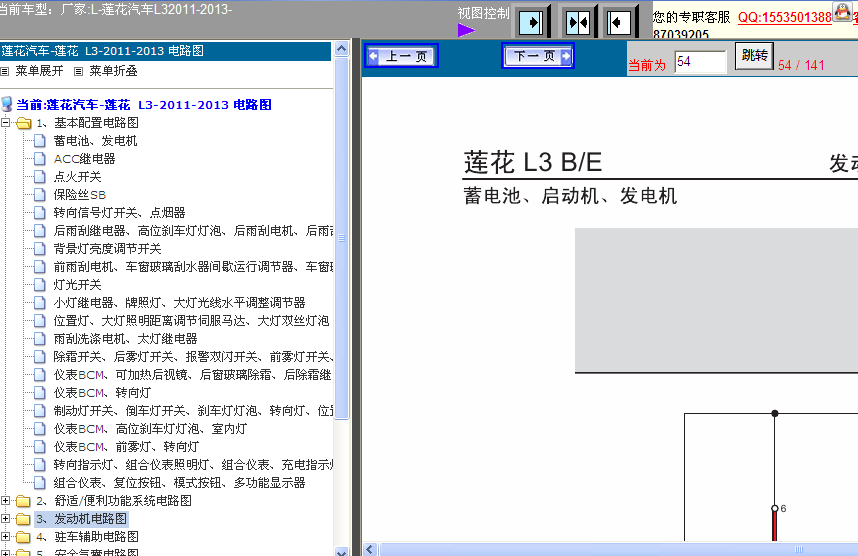This screenshot has width=858, height=556.
Task: Click the tree panel vertical scrollbar thumb
Action: (x=341, y=239)
